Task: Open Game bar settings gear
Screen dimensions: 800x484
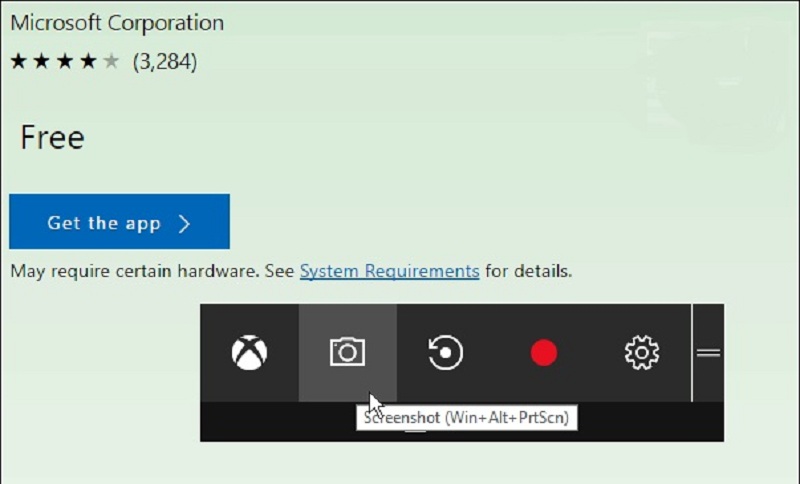Action: [x=641, y=353]
